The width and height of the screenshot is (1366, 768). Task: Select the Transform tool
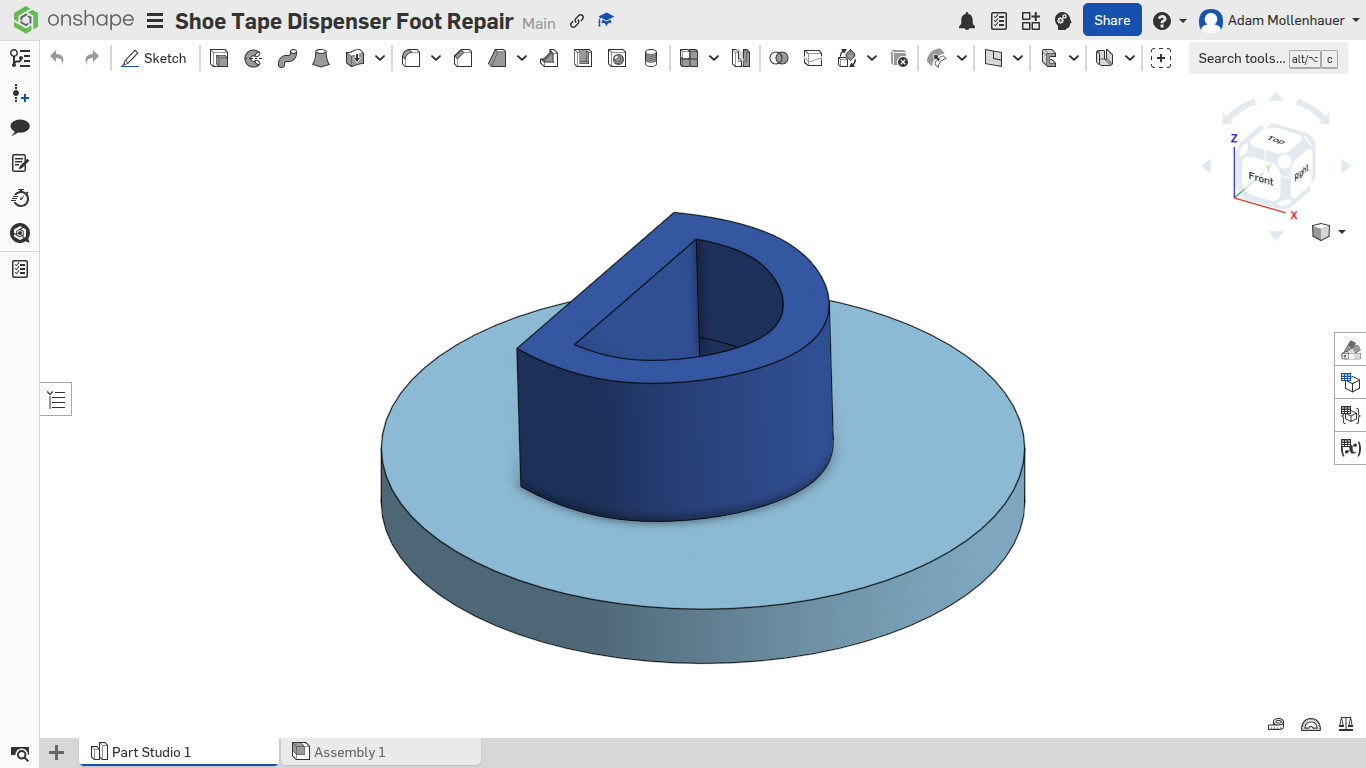847,58
